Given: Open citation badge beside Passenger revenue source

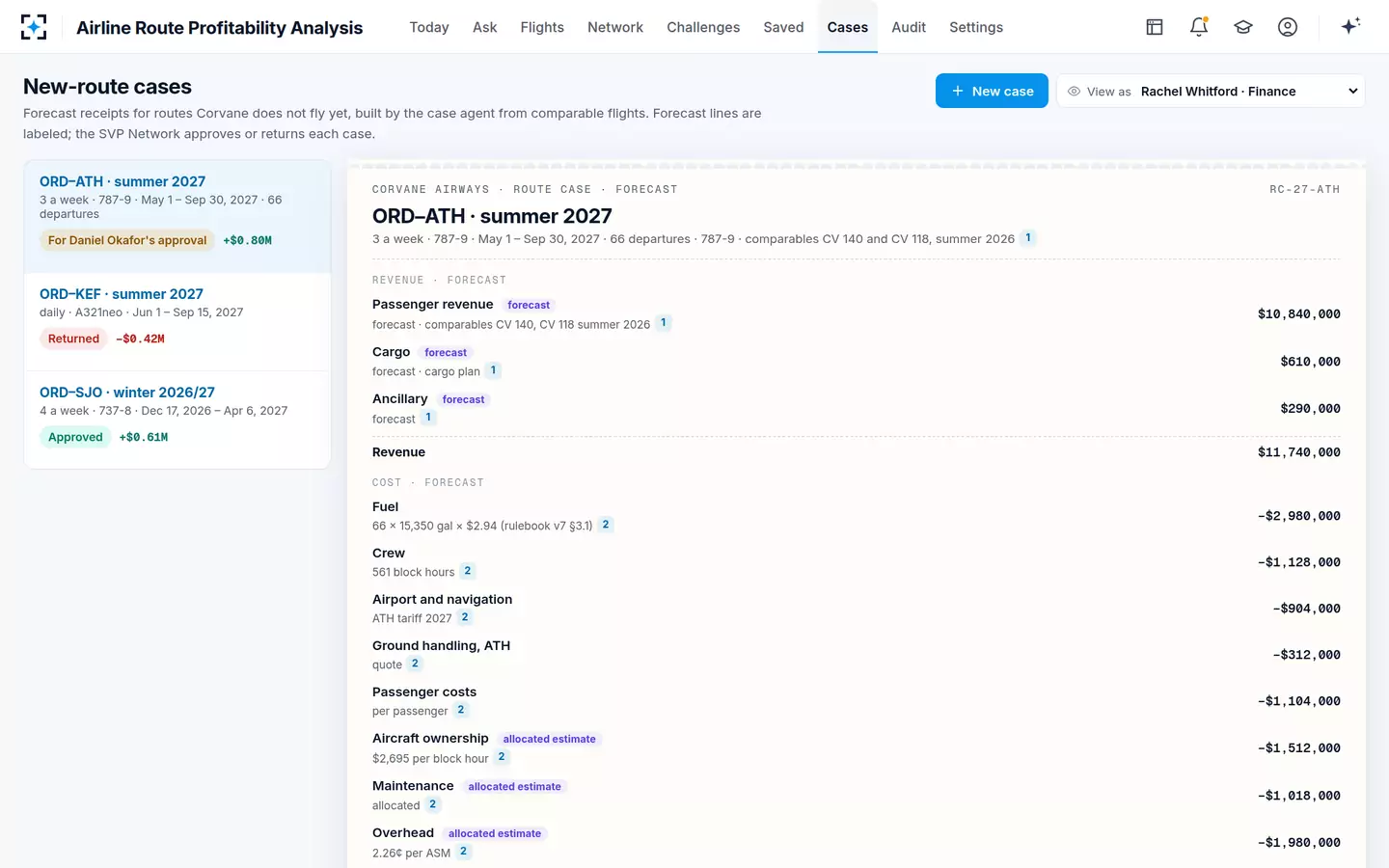Looking at the screenshot, I should coord(664,323).
